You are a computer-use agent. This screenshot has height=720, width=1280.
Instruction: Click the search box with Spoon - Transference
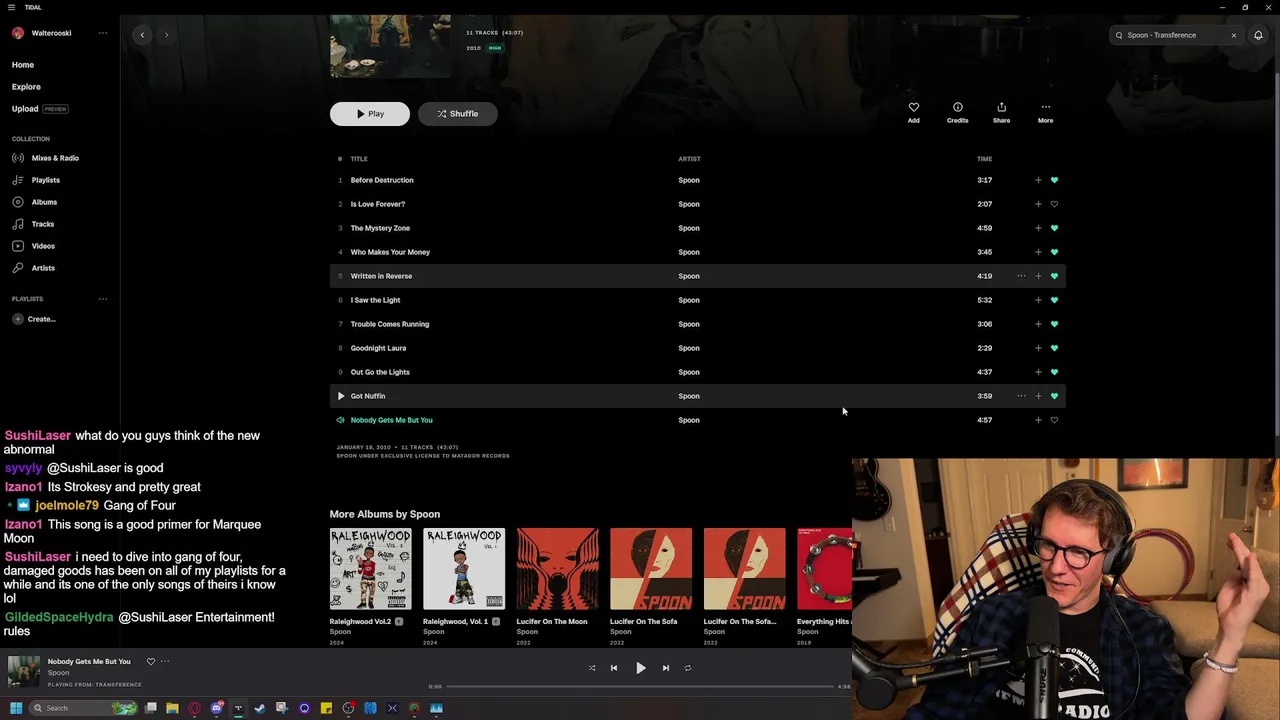coord(1175,35)
